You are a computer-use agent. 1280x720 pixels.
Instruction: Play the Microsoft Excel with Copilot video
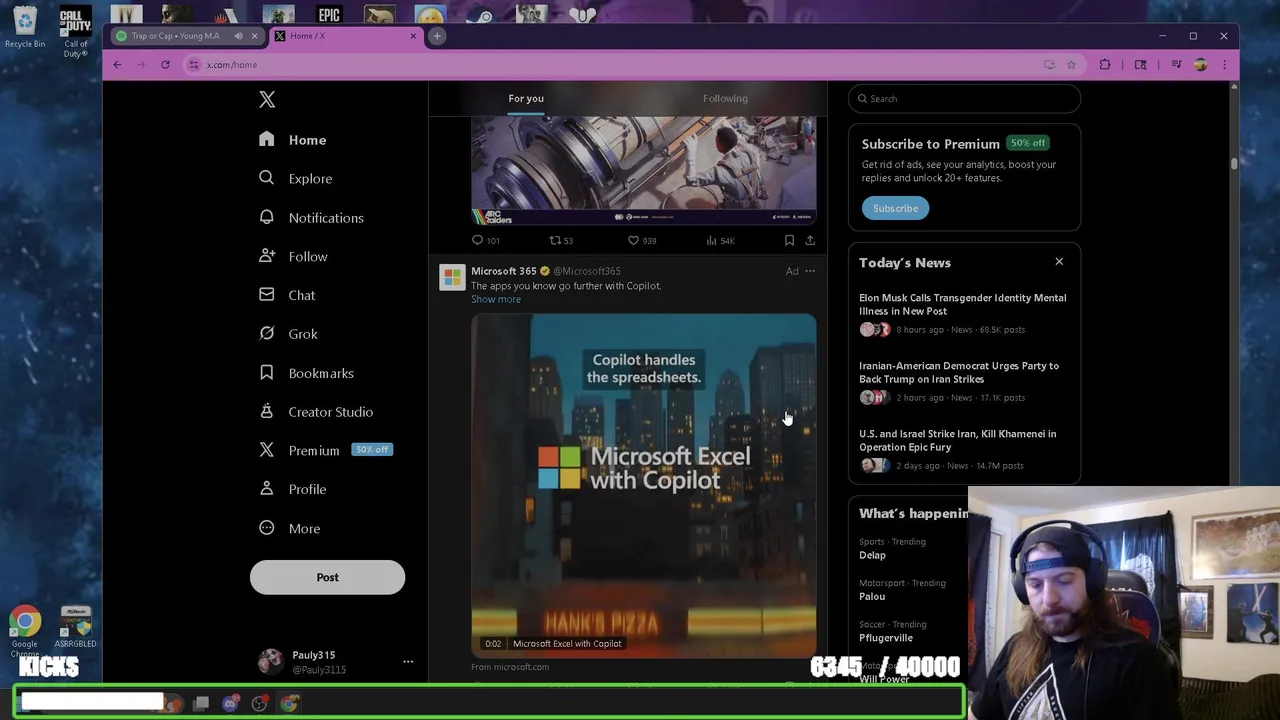click(x=644, y=485)
